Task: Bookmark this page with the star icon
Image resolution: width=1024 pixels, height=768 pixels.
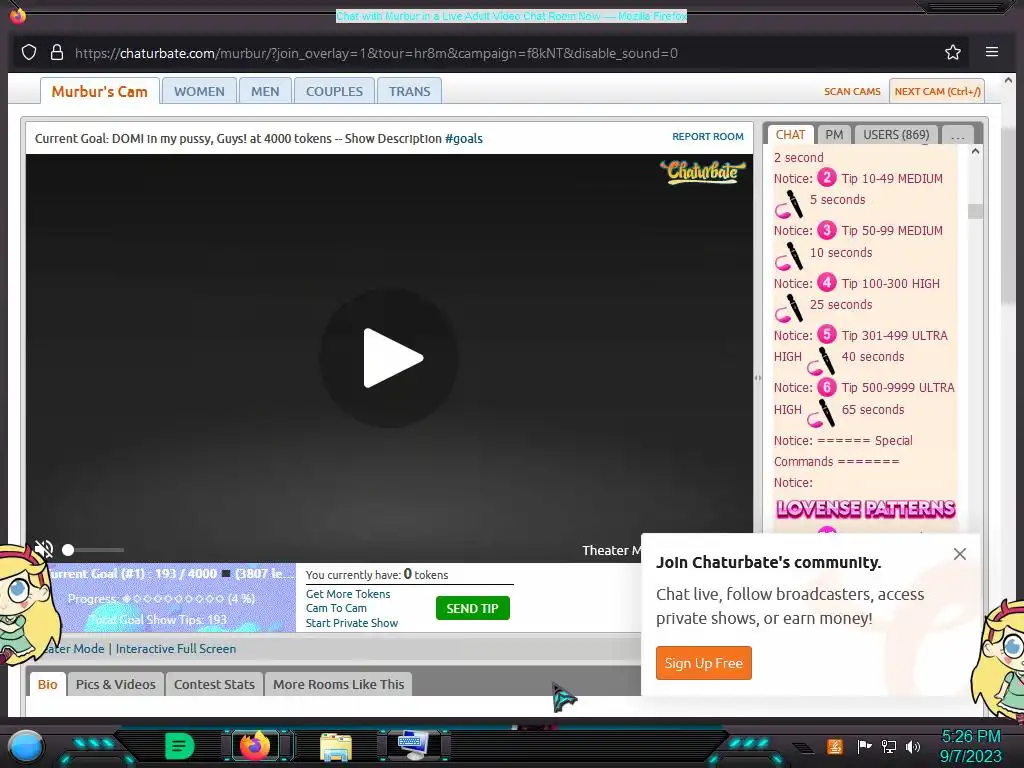Action: [953, 52]
